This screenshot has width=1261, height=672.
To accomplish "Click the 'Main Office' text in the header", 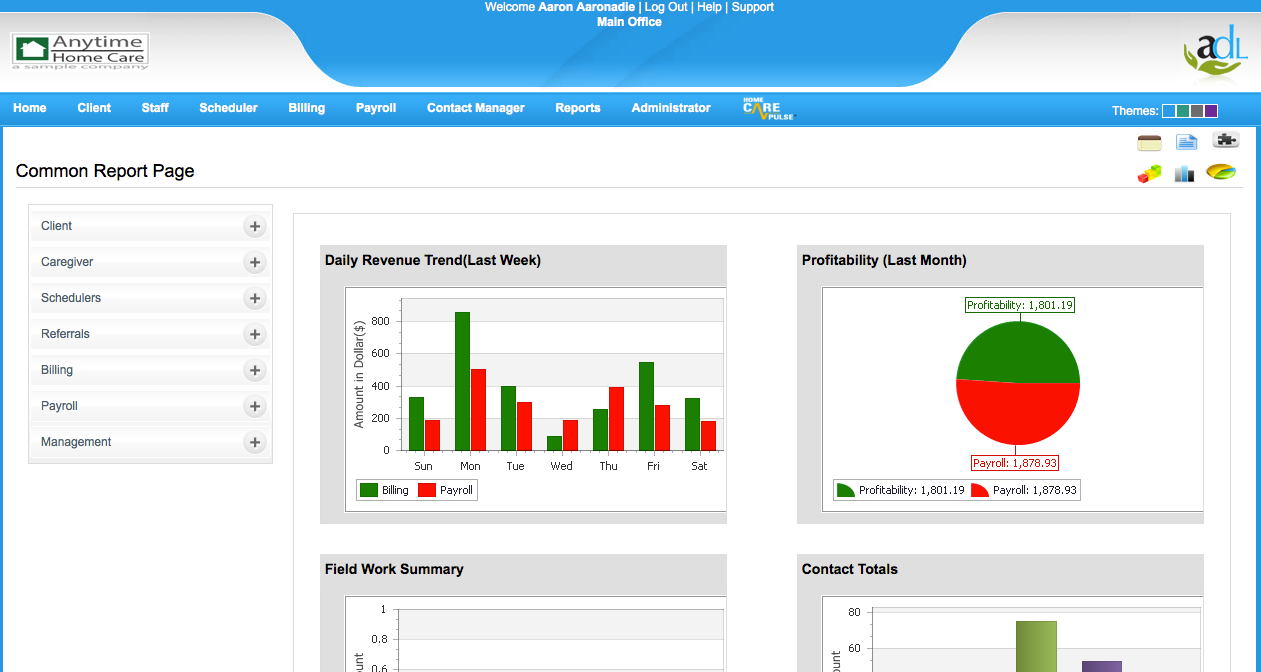I will 629,22.
